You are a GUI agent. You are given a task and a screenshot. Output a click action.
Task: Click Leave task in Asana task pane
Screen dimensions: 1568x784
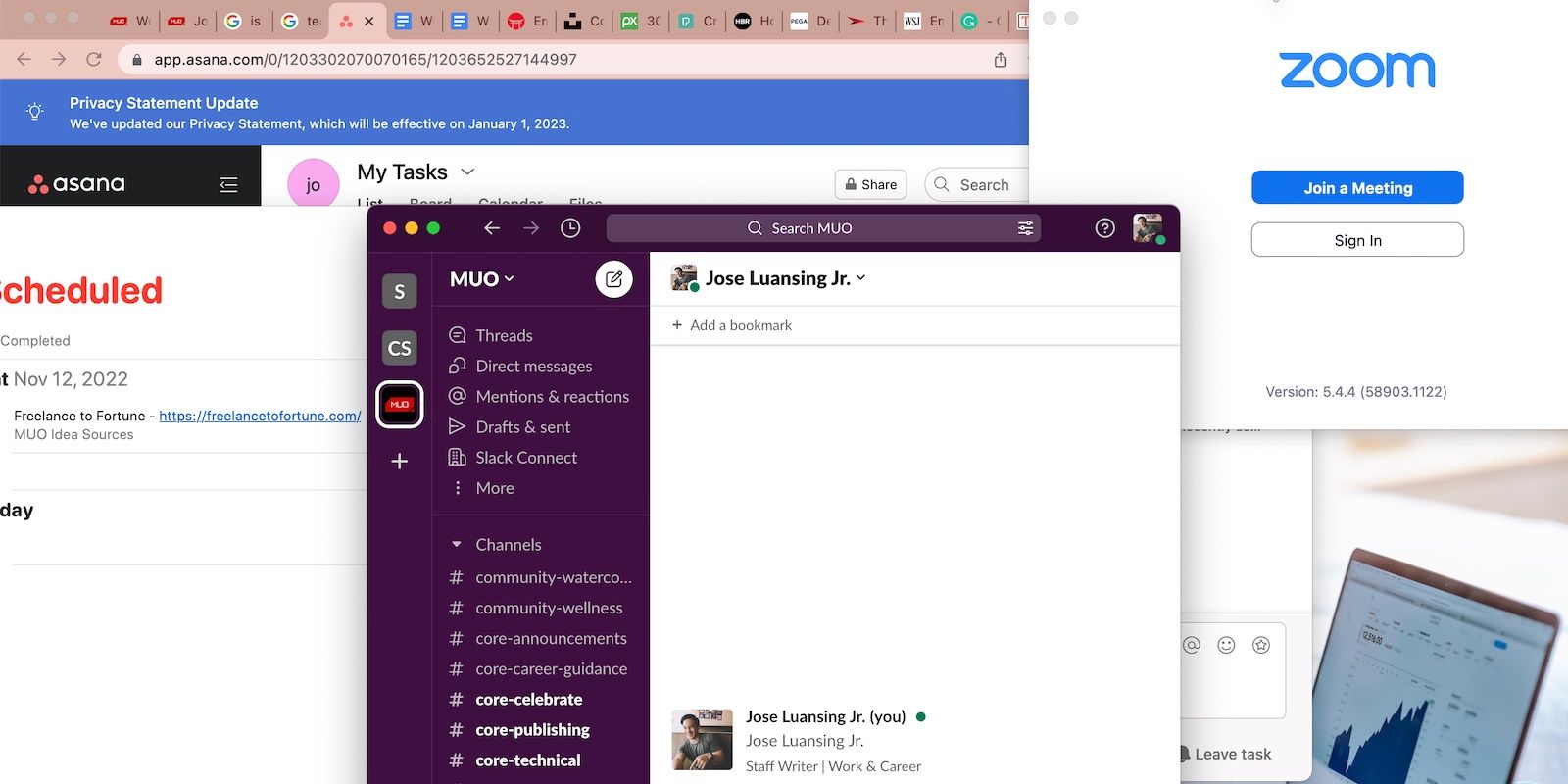[x=1225, y=754]
